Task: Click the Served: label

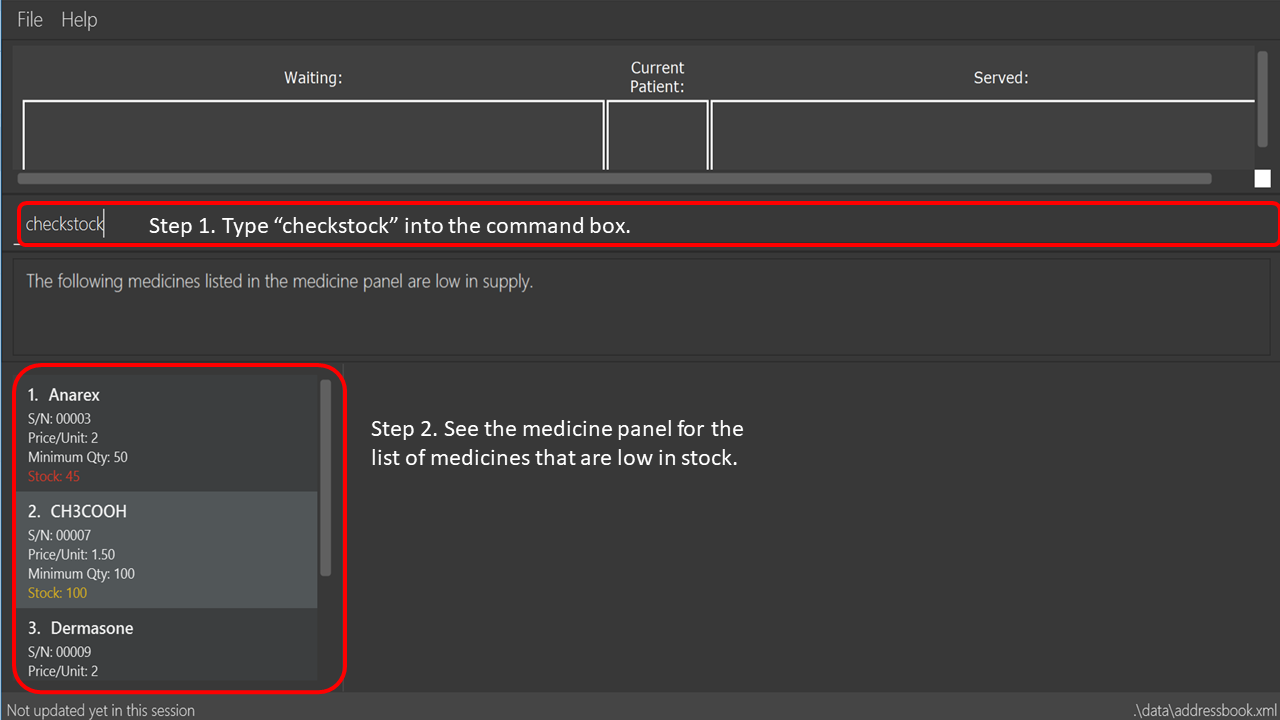Action: (x=1001, y=78)
